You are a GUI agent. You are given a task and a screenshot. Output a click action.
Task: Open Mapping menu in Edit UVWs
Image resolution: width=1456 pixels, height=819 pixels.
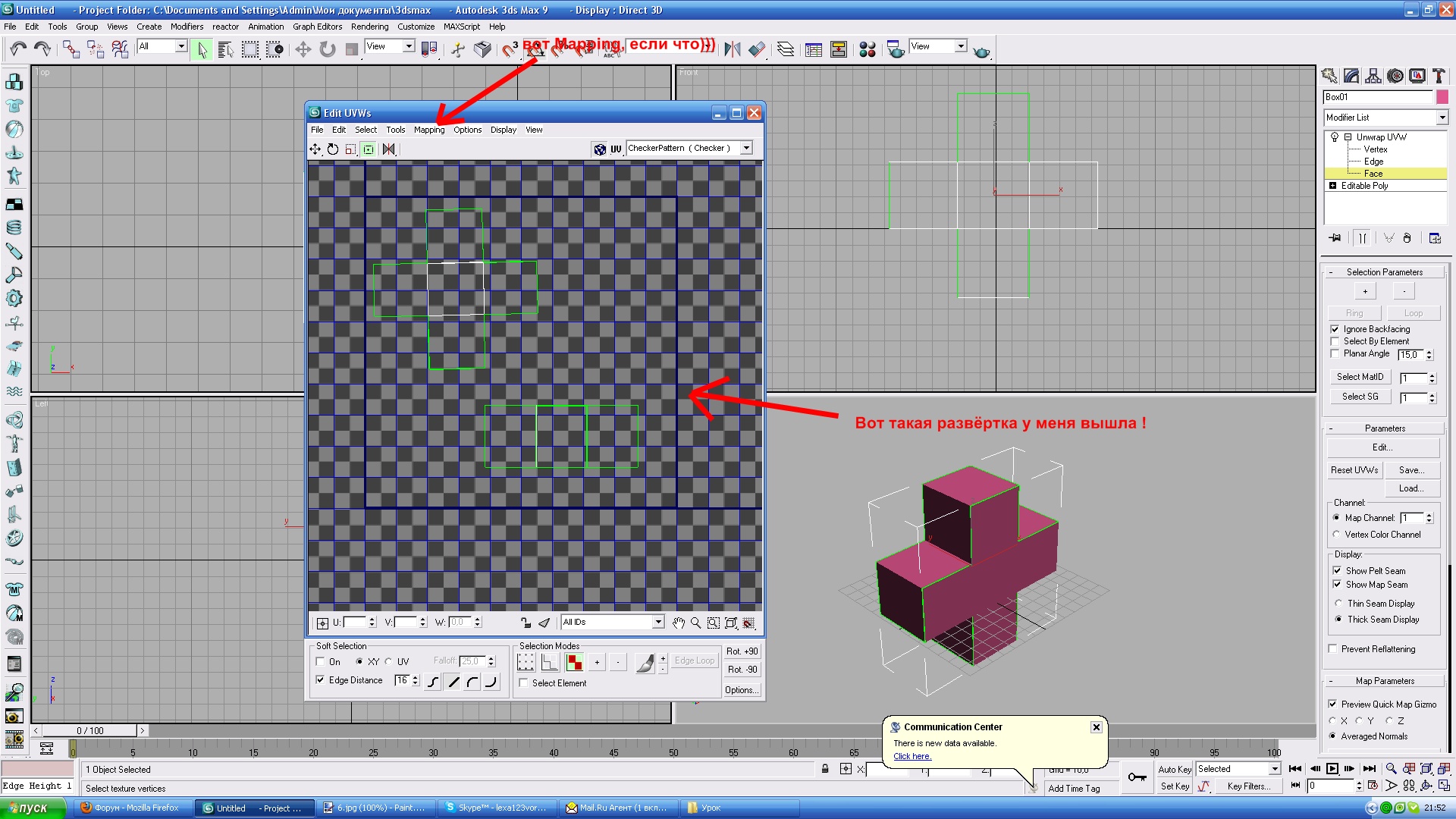click(x=428, y=130)
